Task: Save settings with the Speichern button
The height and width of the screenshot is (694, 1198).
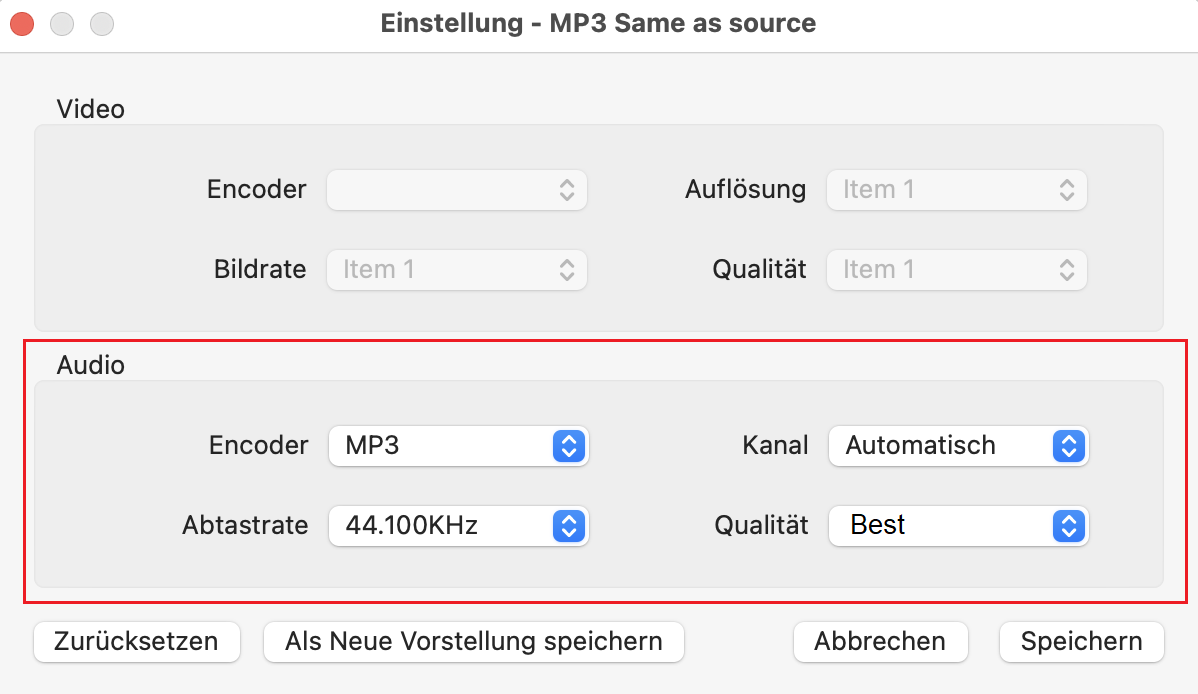Action: click(1081, 642)
